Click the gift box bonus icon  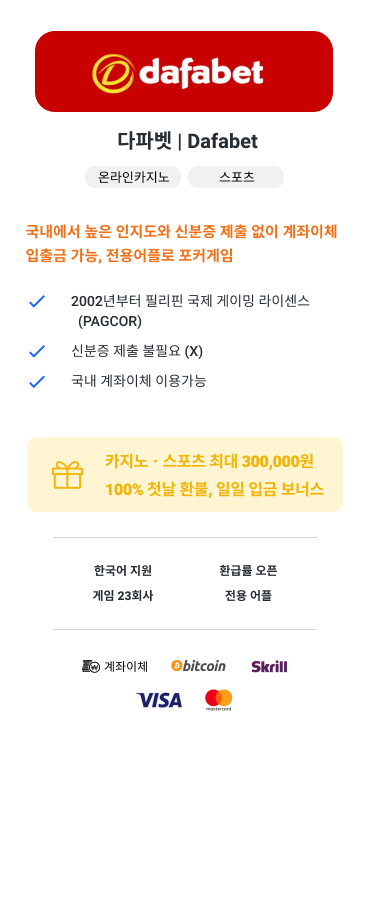pyautogui.click(x=67, y=475)
